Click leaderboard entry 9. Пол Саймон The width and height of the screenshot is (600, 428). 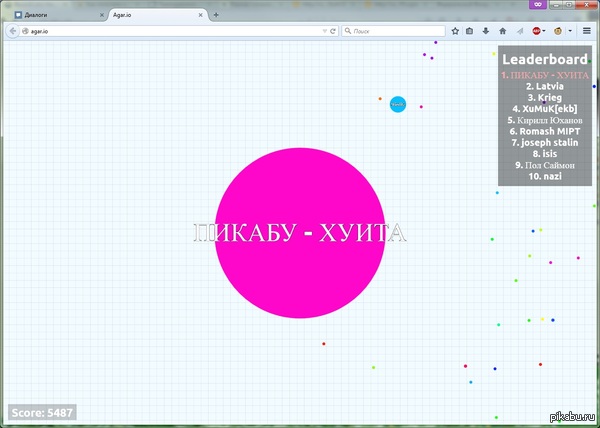click(545, 165)
